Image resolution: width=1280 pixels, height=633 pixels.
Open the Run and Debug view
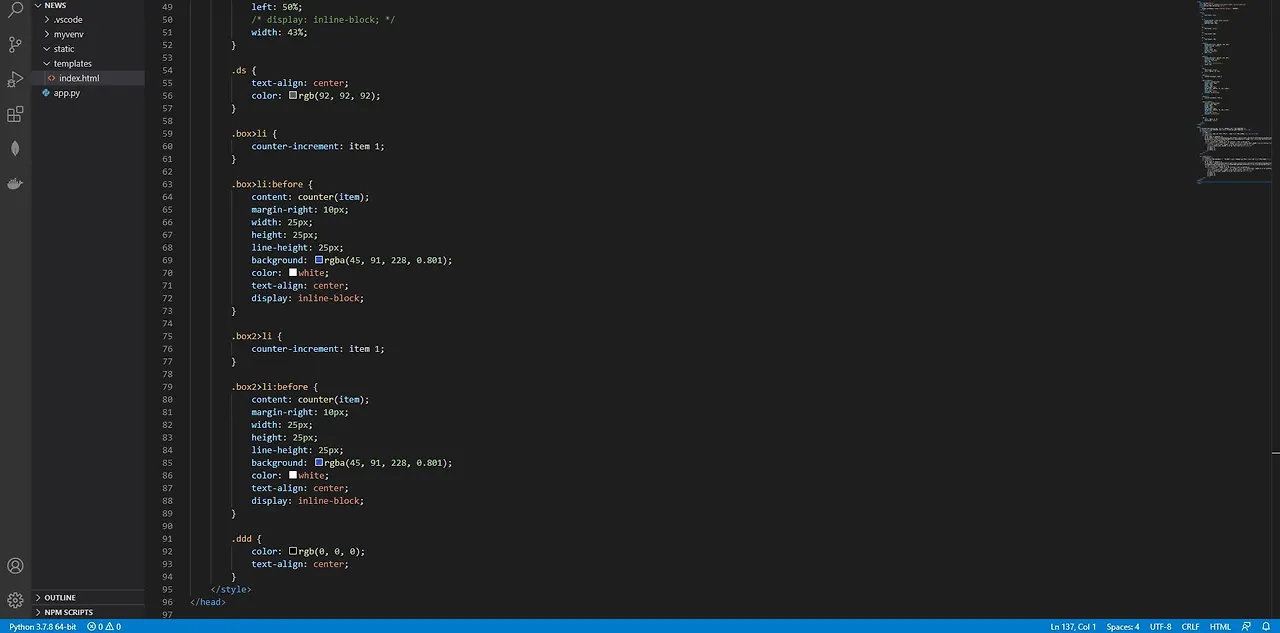tap(15, 79)
